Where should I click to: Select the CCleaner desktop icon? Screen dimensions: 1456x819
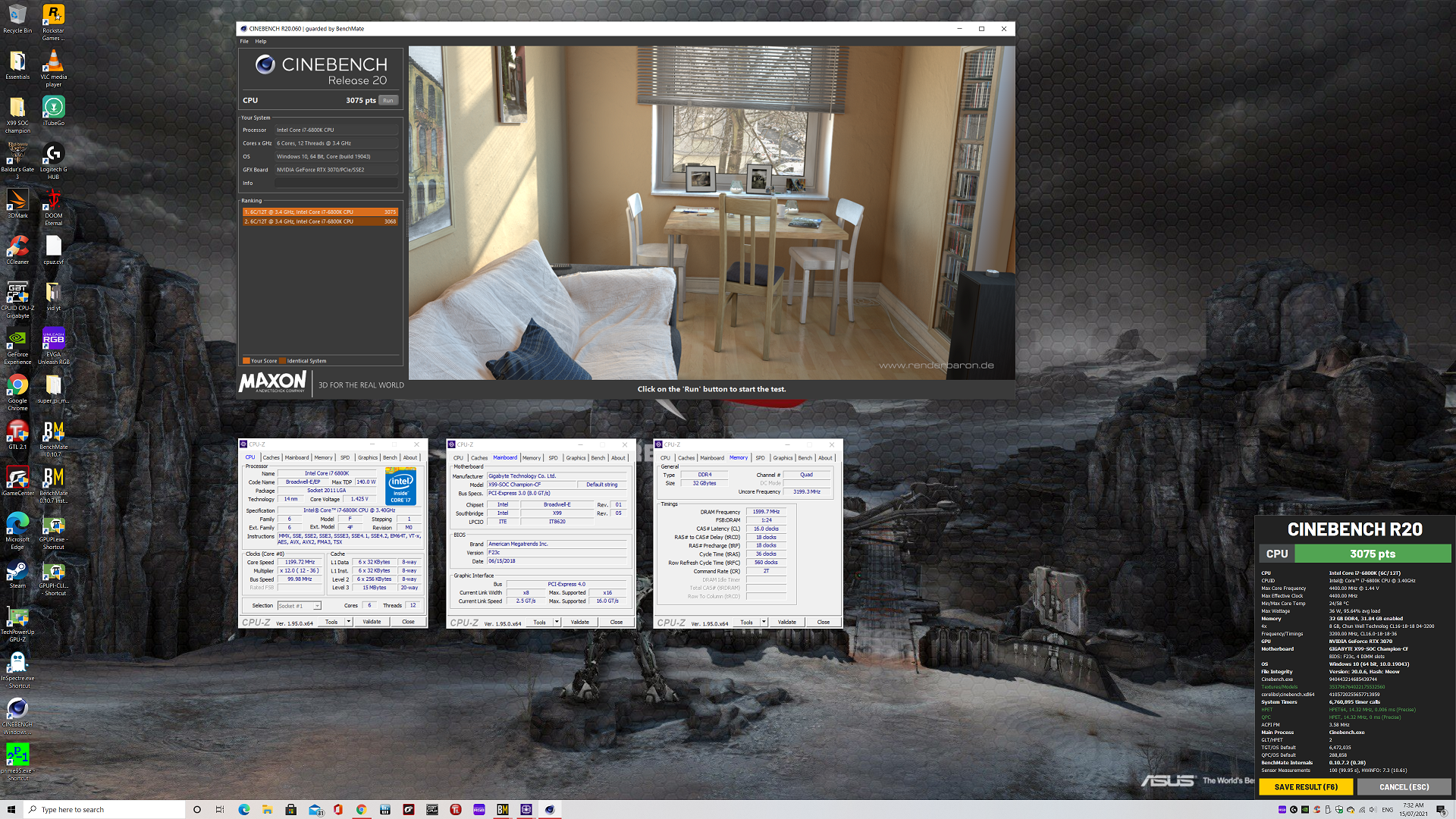click(17, 249)
